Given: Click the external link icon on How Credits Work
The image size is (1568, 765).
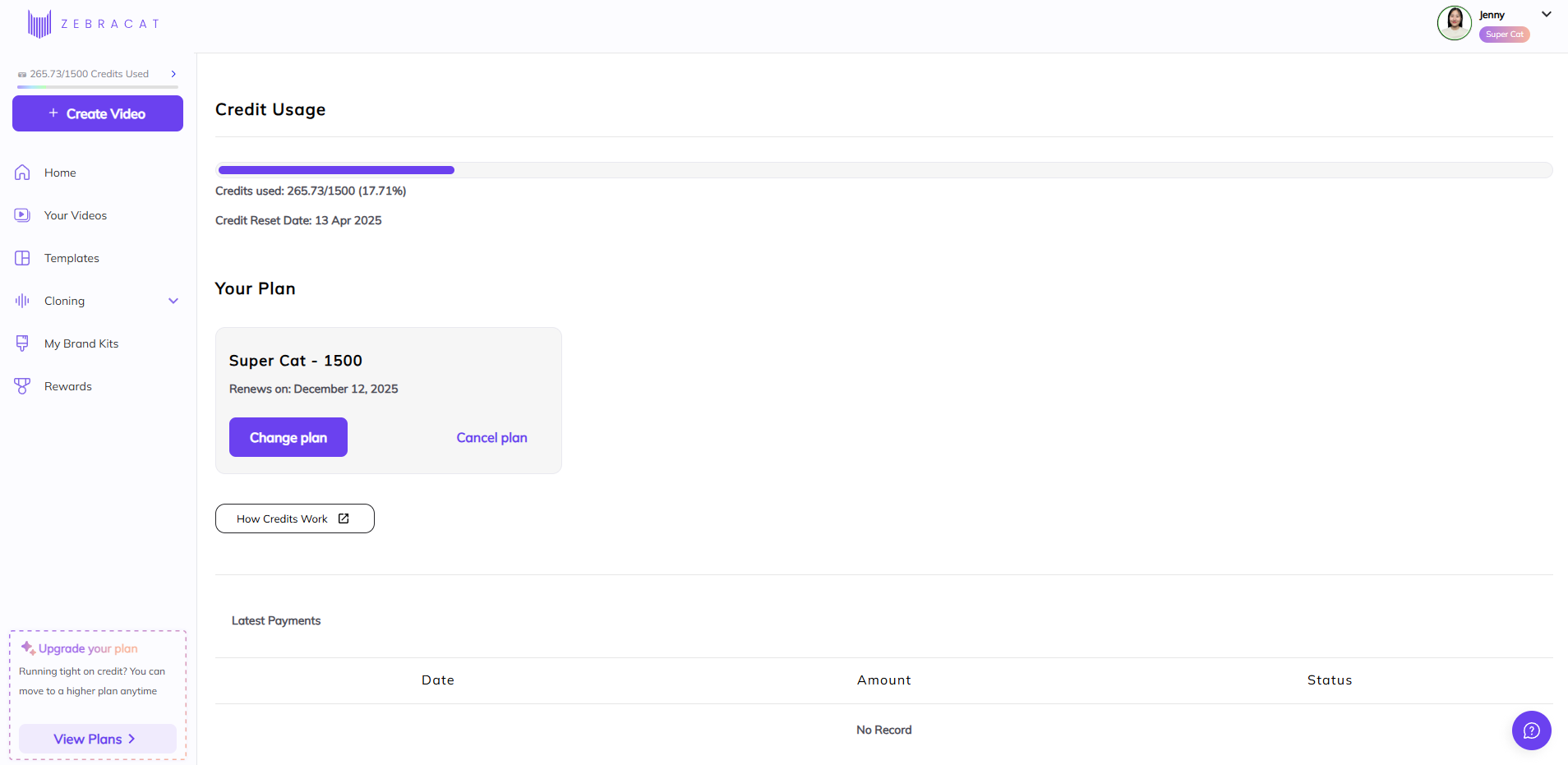Looking at the screenshot, I should [x=344, y=518].
